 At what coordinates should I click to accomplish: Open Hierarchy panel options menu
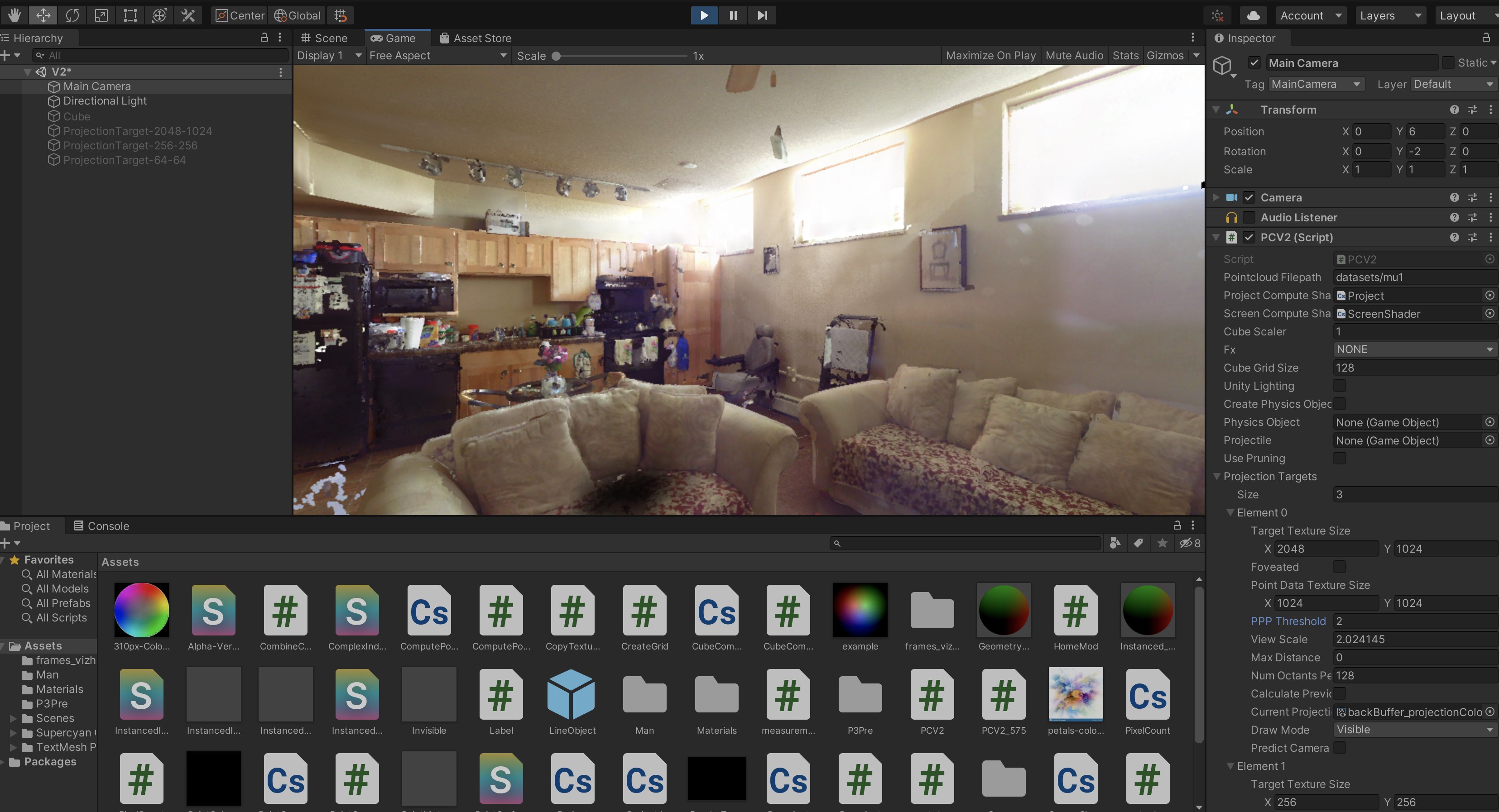(280, 37)
